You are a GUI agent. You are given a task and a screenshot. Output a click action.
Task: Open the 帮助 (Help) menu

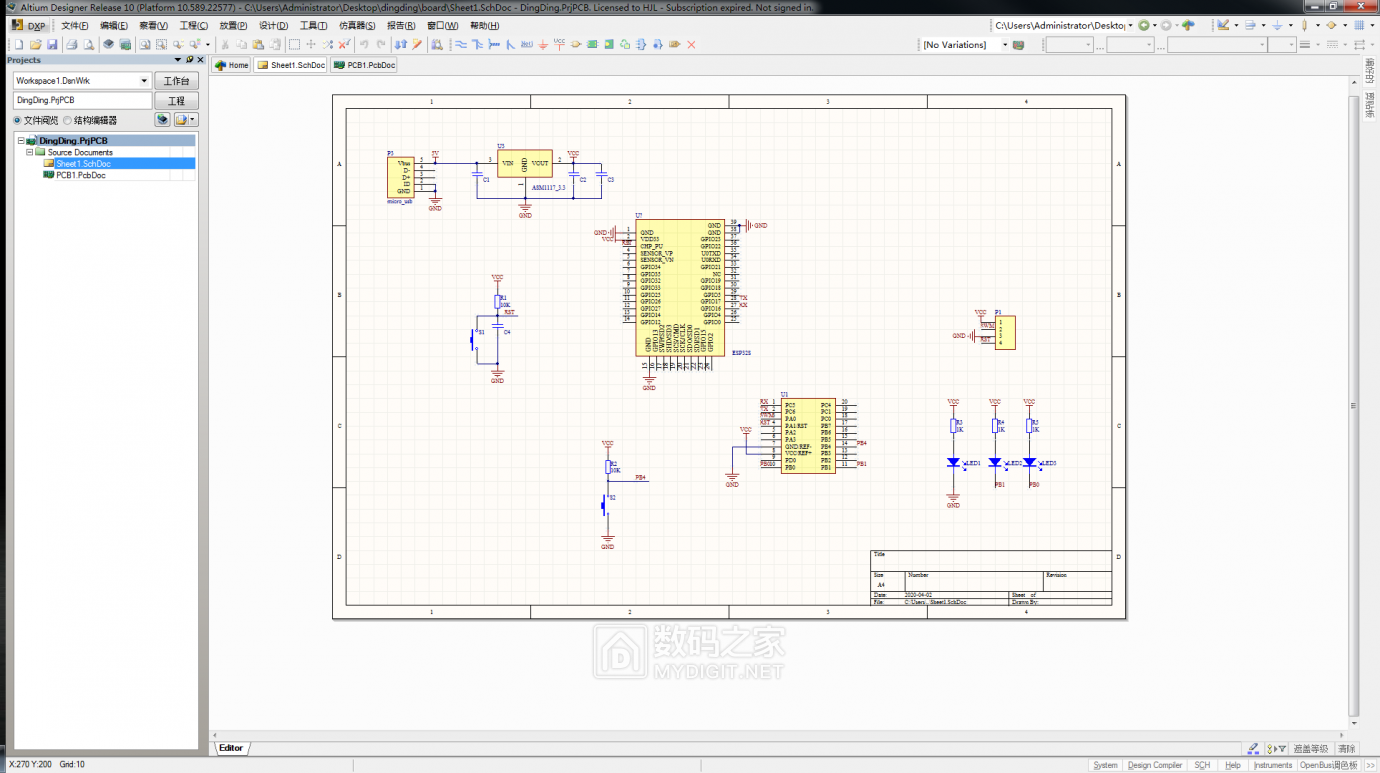pyautogui.click(x=484, y=26)
